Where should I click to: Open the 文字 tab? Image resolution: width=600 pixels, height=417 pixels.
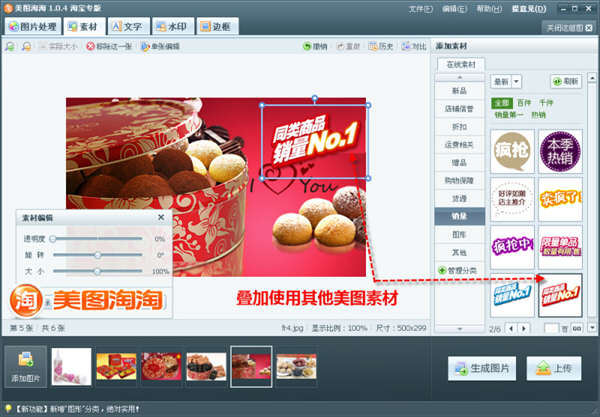pyautogui.click(x=128, y=26)
